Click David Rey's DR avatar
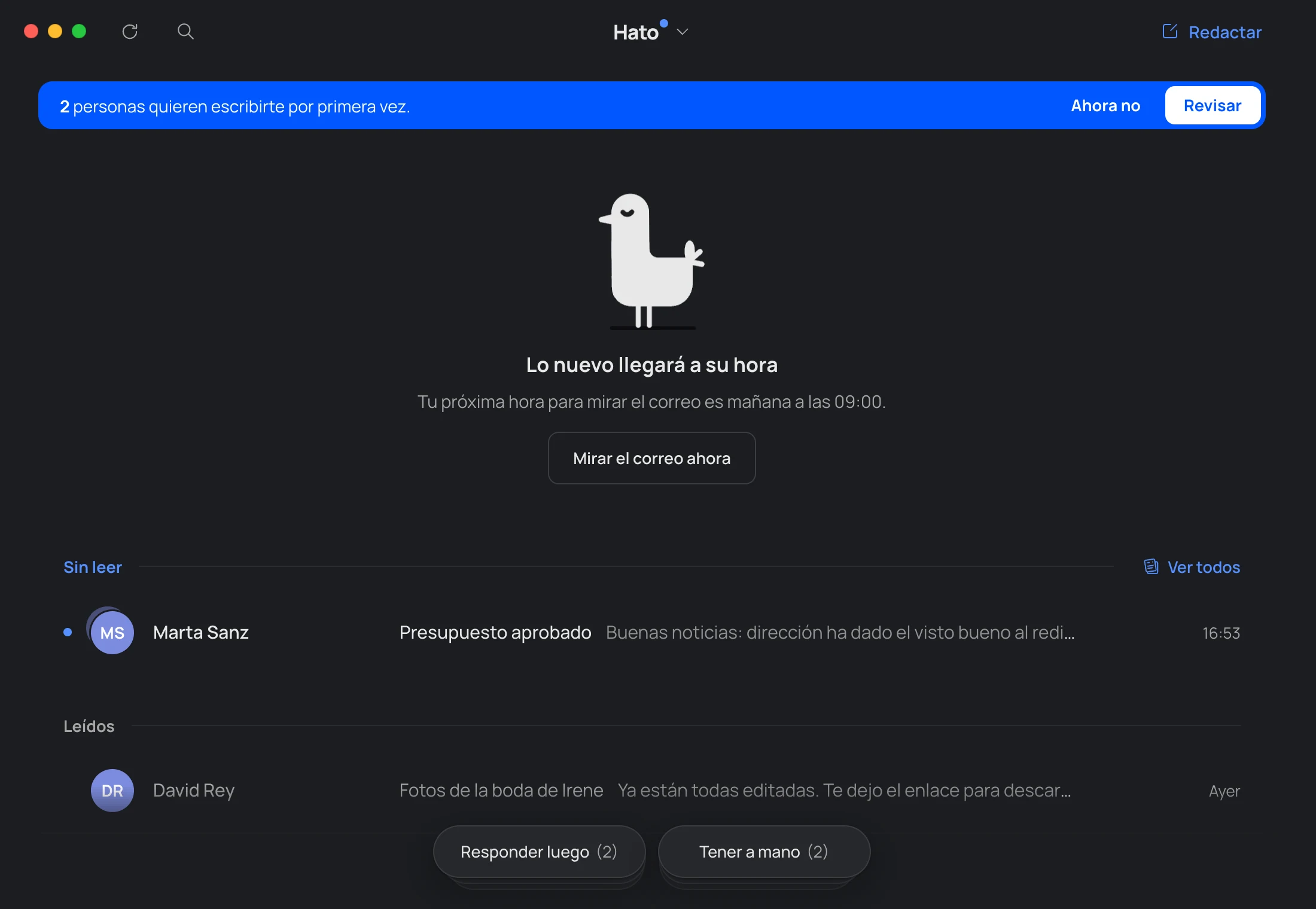The height and width of the screenshot is (909, 1316). 112,790
